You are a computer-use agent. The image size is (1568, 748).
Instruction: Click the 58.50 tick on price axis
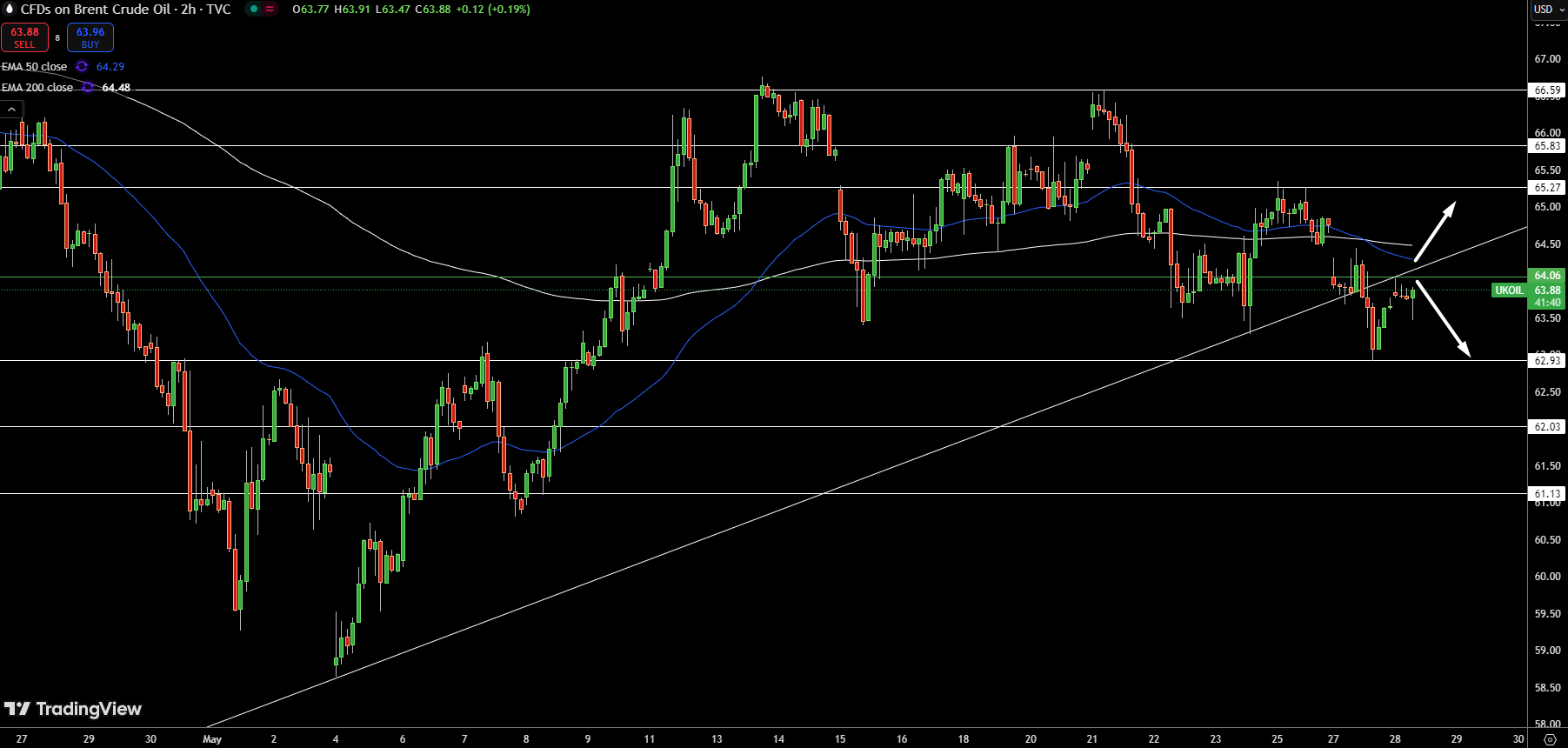tap(1547, 688)
